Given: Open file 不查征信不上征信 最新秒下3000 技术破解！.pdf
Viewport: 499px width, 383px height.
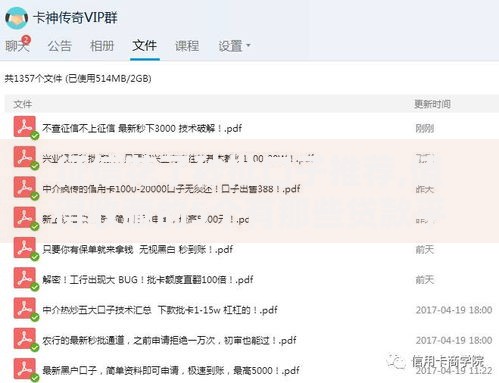Looking at the screenshot, I should [142, 128].
